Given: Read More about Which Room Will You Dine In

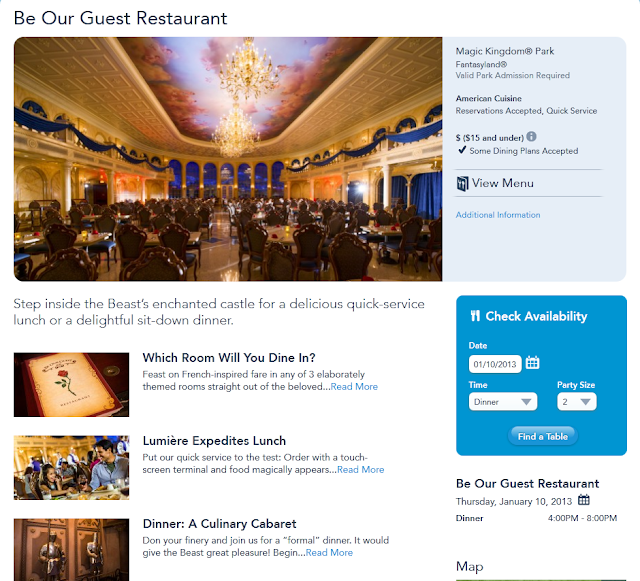Looking at the screenshot, I should 354,387.
